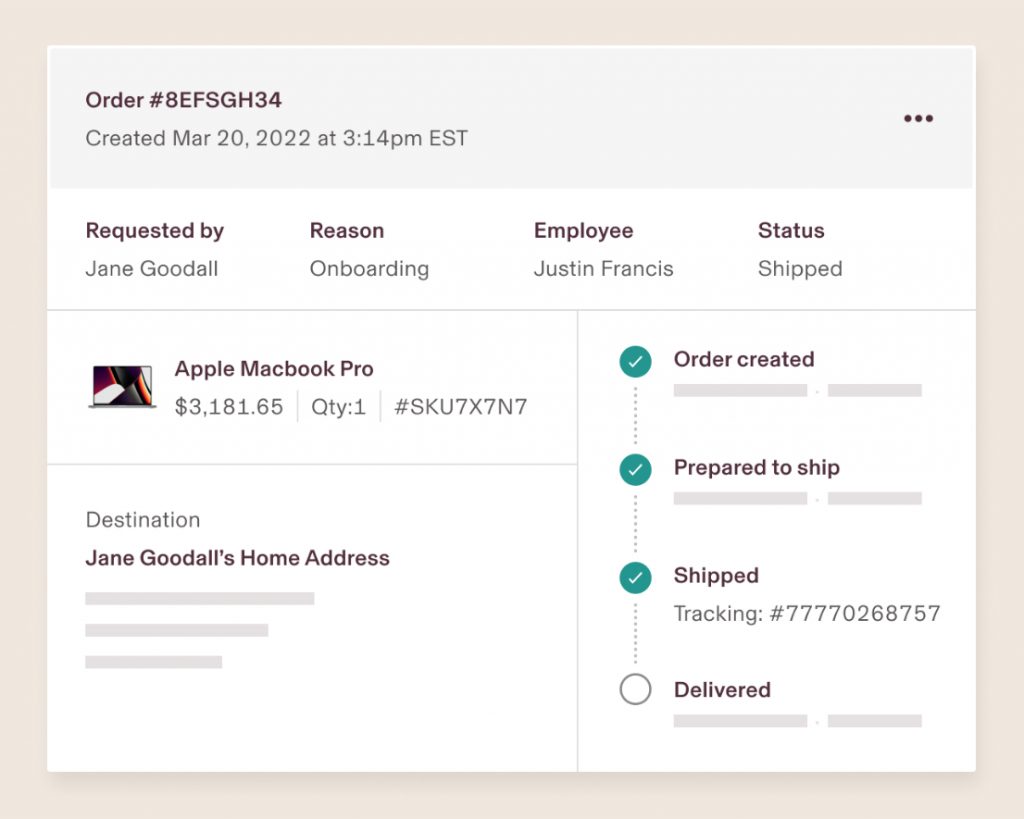Click the Shipped status value
Image resolution: width=1024 pixels, height=819 pixels.
(x=800, y=268)
